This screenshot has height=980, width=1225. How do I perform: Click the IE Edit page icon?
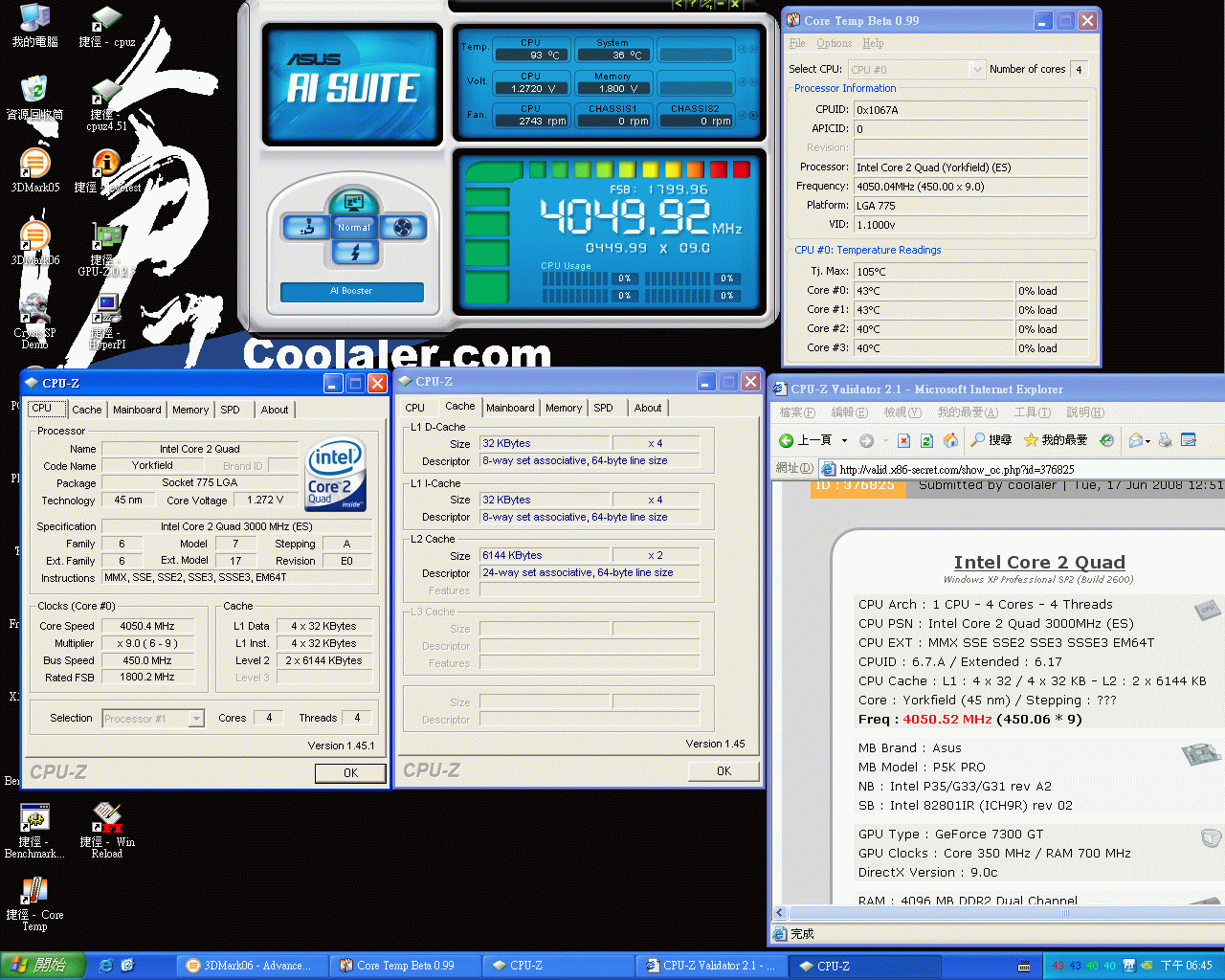coord(1189,440)
